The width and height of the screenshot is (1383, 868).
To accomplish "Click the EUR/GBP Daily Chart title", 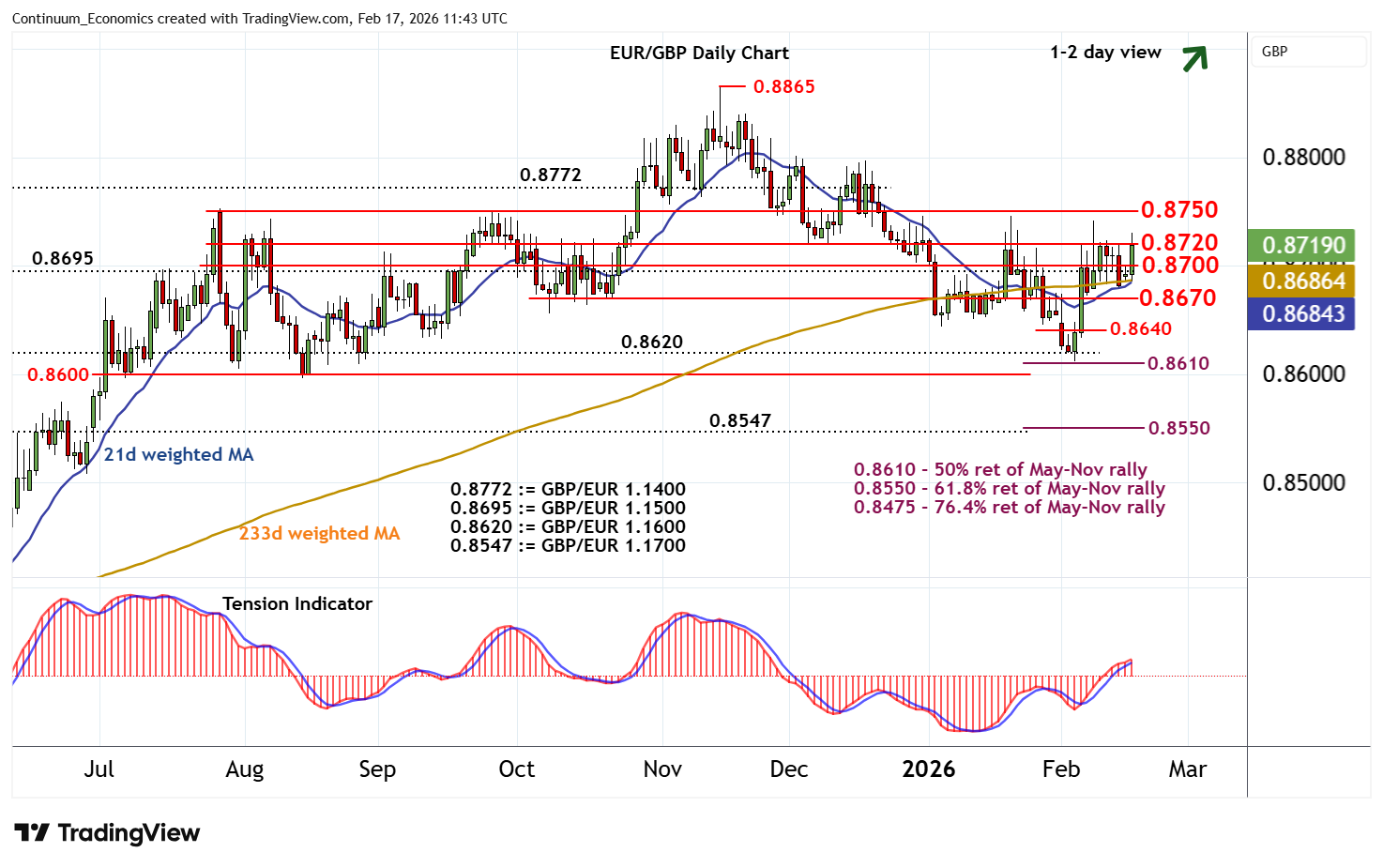I will tap(699, 53).
